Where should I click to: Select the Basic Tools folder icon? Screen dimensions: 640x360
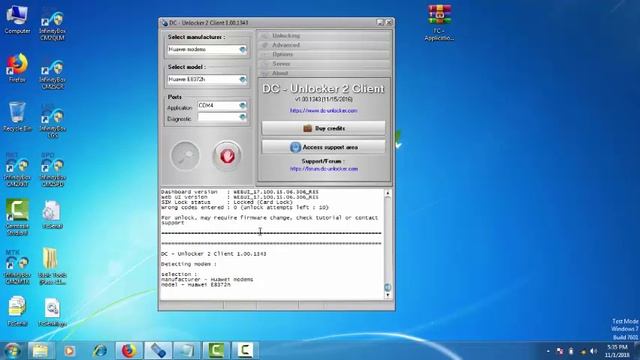click(52, 266)
